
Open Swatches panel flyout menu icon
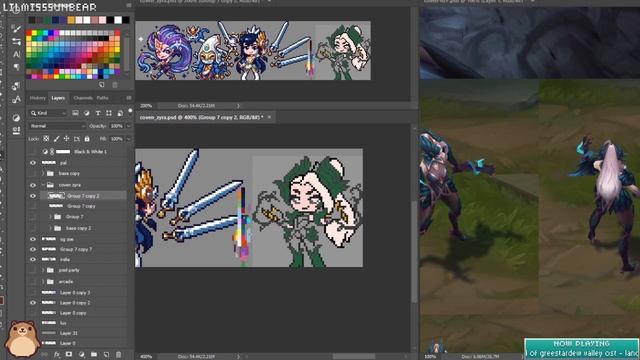pyautogui.click(x=129, y=5)
